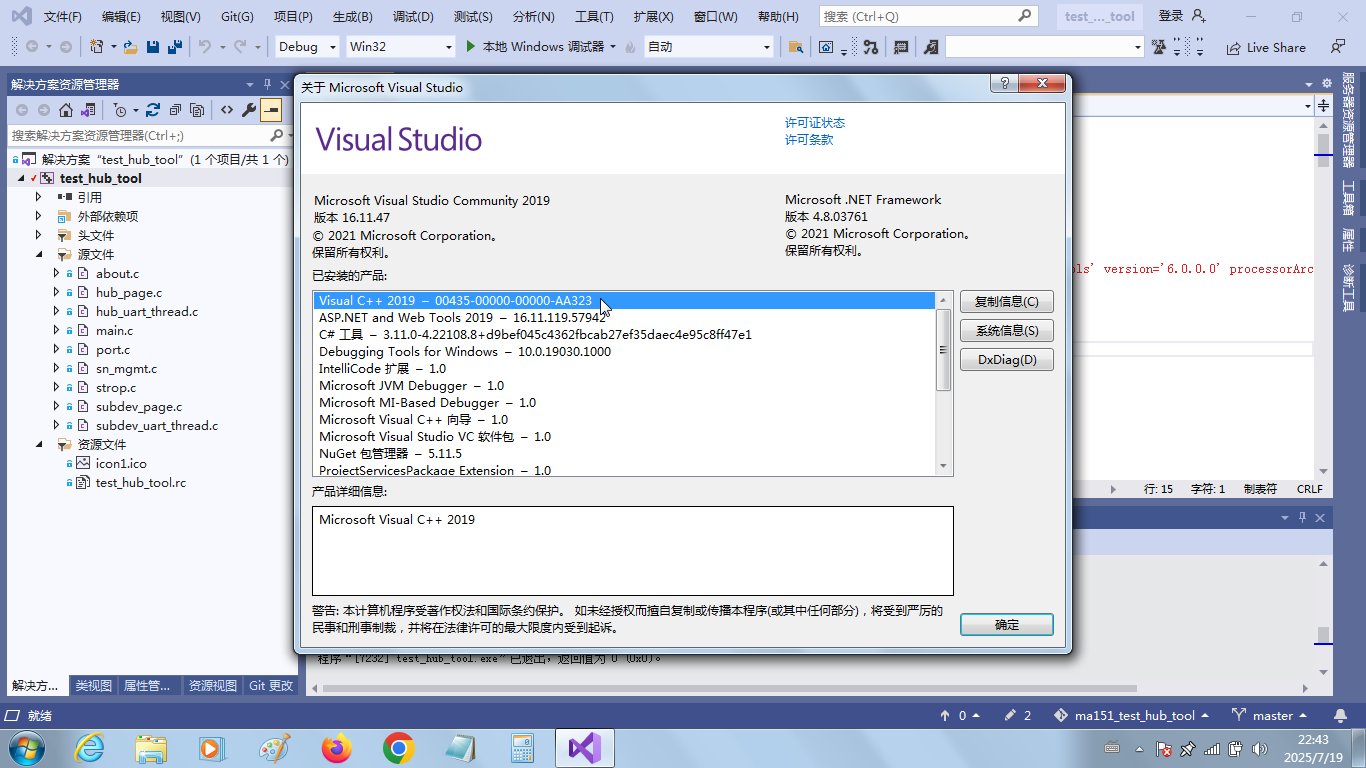Click the View Code icon in Solution Explorer

click(x=227, y=110)
